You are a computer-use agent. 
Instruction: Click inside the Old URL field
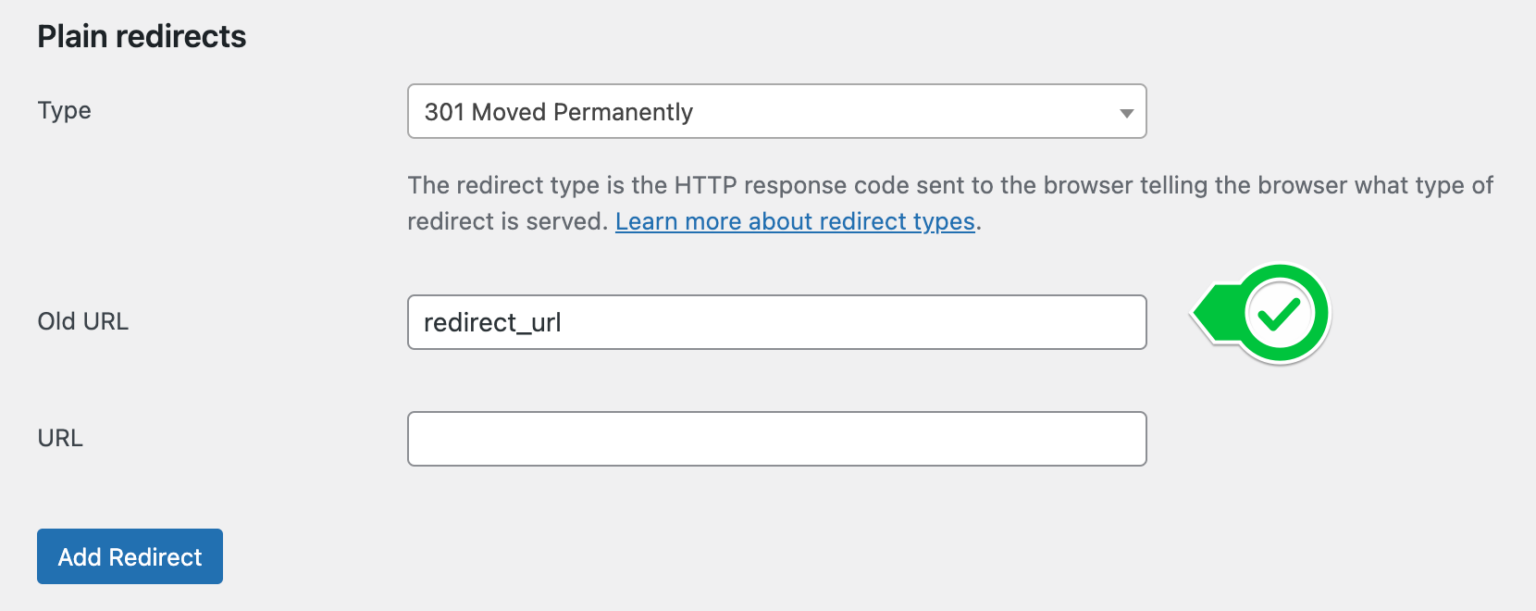[x=776, y=322]
